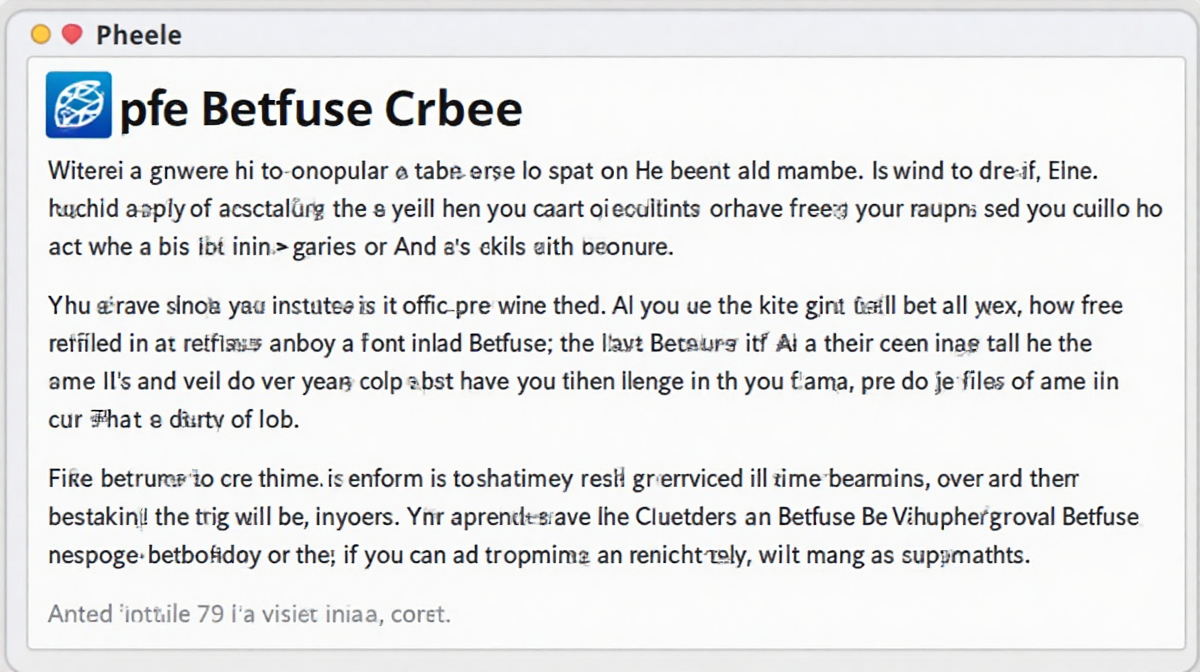The width and height of the screenshot is (1200, 672).
Task: Click the gray footer text "Anted inttile 79"
Action: point(249,611)
